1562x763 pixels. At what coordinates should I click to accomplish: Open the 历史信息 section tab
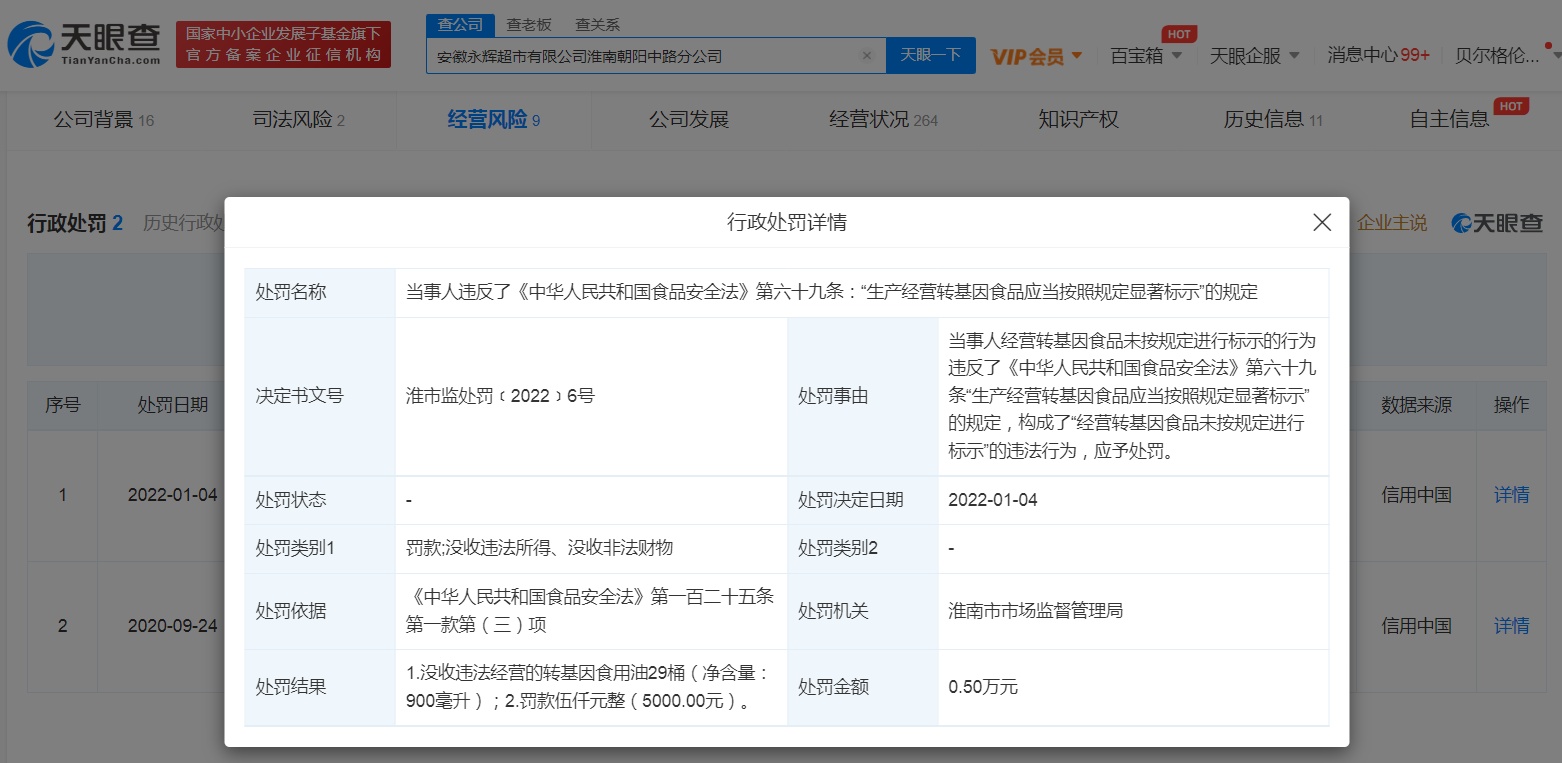coord(1272,120)
